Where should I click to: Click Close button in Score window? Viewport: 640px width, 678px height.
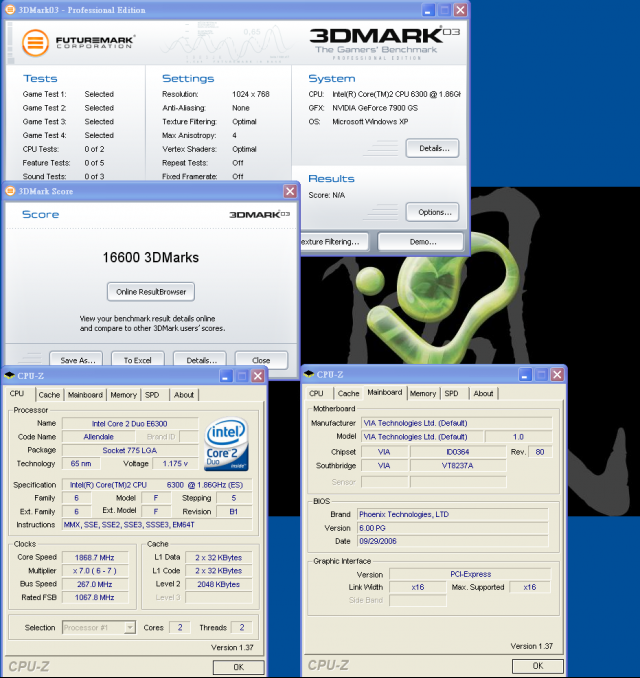[261, 360]
